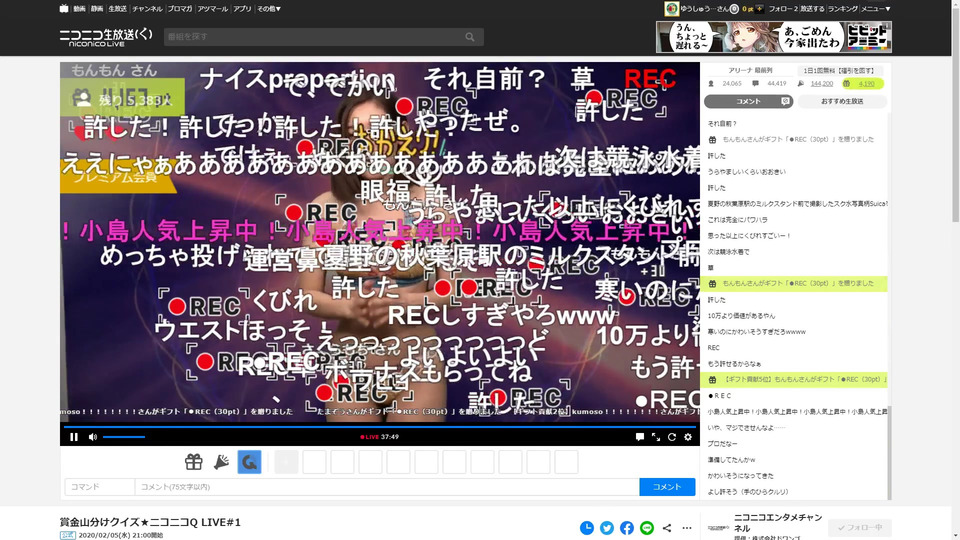This screenshot has height=540, width=960.
Task: Select the コメント tab in side panel
Action: [748, 101]
